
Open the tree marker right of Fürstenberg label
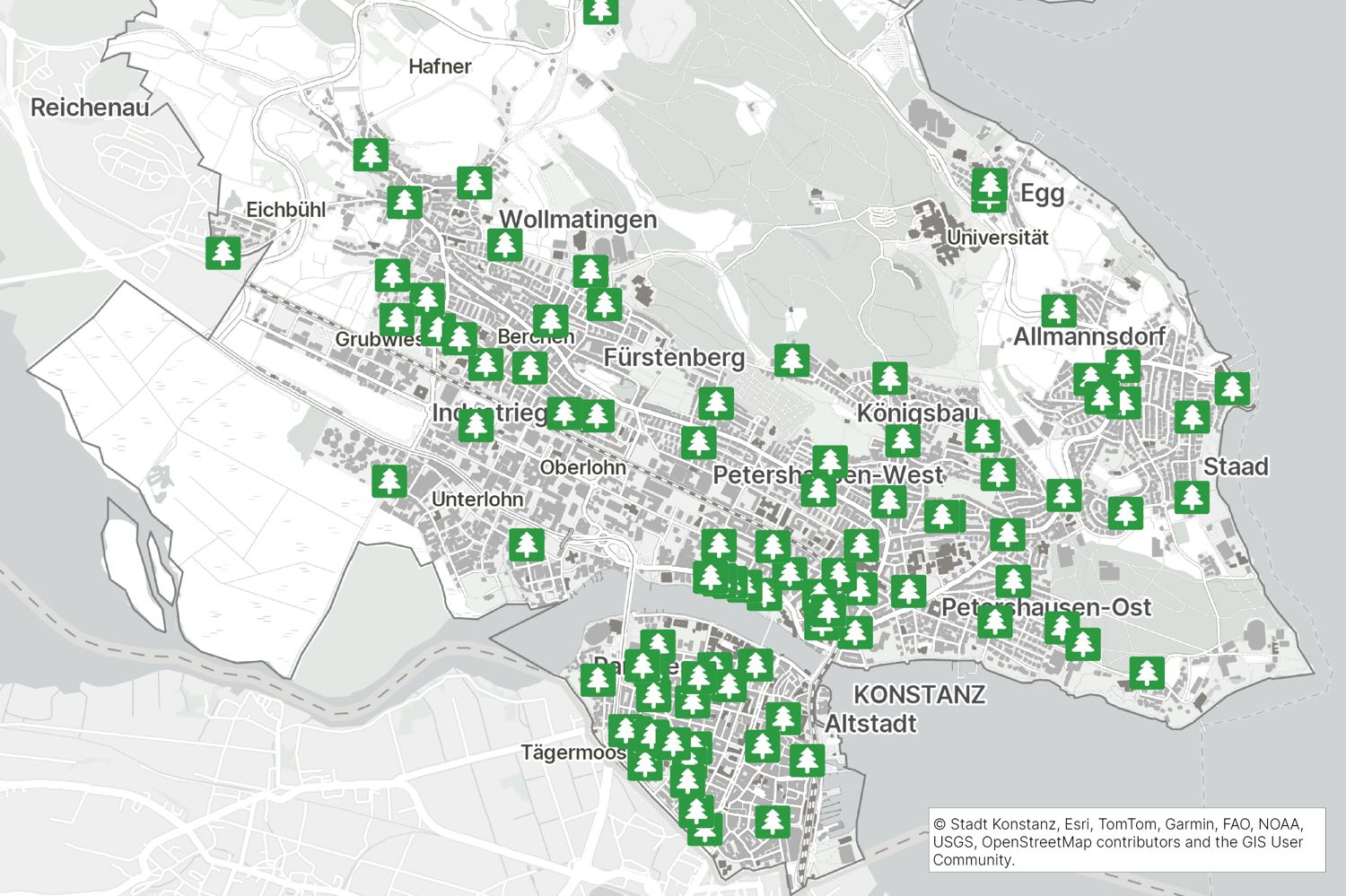click(791, 360)
